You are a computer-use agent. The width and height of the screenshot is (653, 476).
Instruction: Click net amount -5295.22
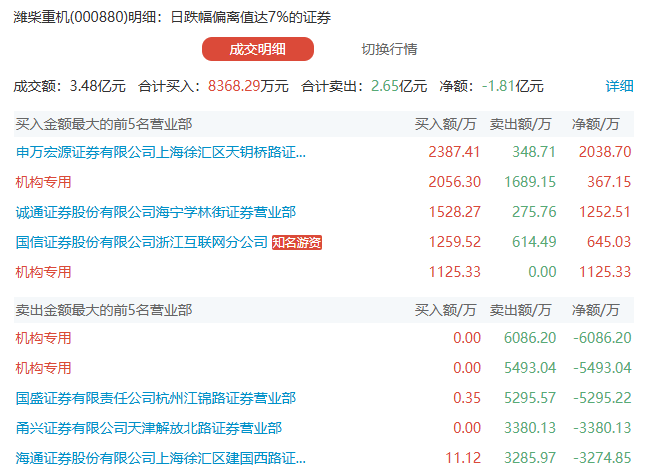click(602, 398)
